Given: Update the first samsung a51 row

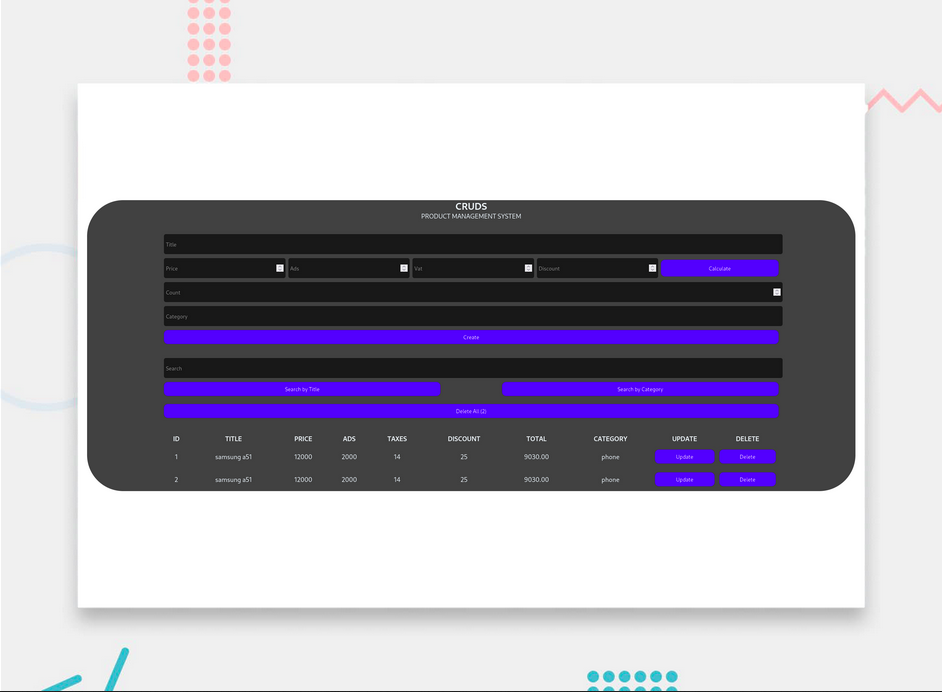Looking at the screenshot, I should (x=684, y=457).
